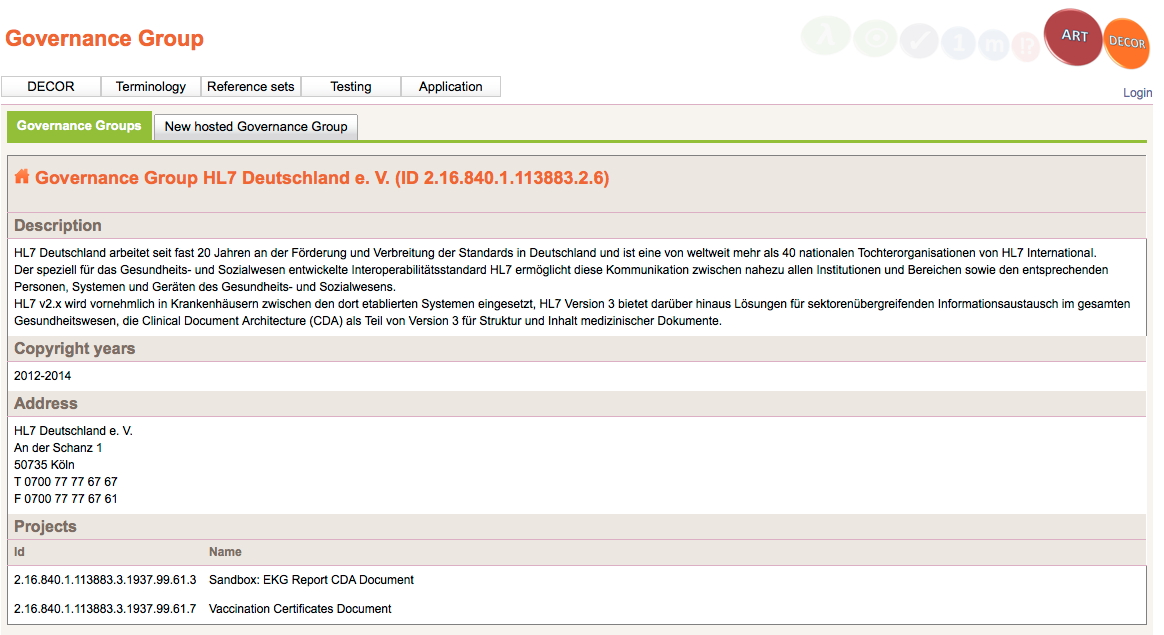Open the Application menu

point(451,86)
